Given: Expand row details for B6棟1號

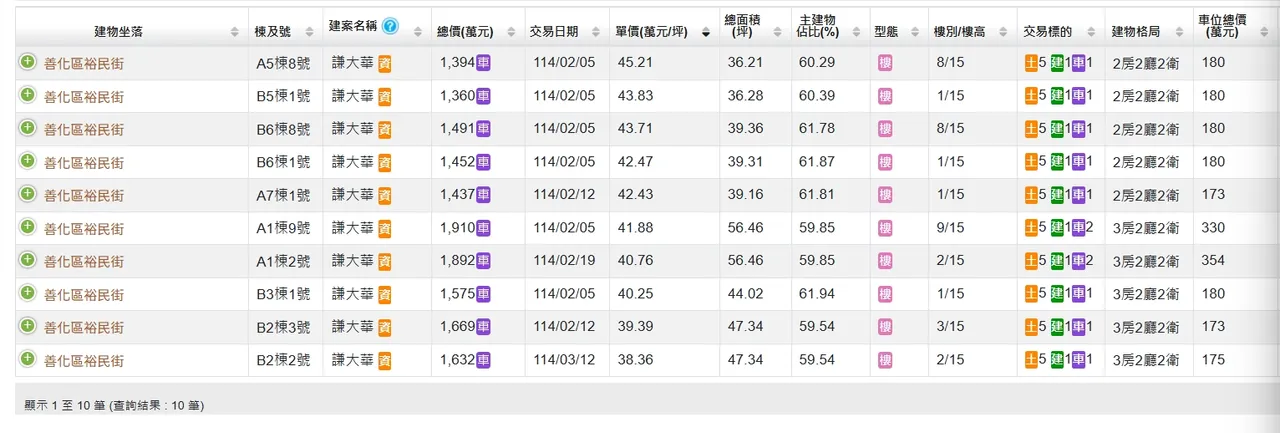Looking at the screenshot, I should [28, 161].
